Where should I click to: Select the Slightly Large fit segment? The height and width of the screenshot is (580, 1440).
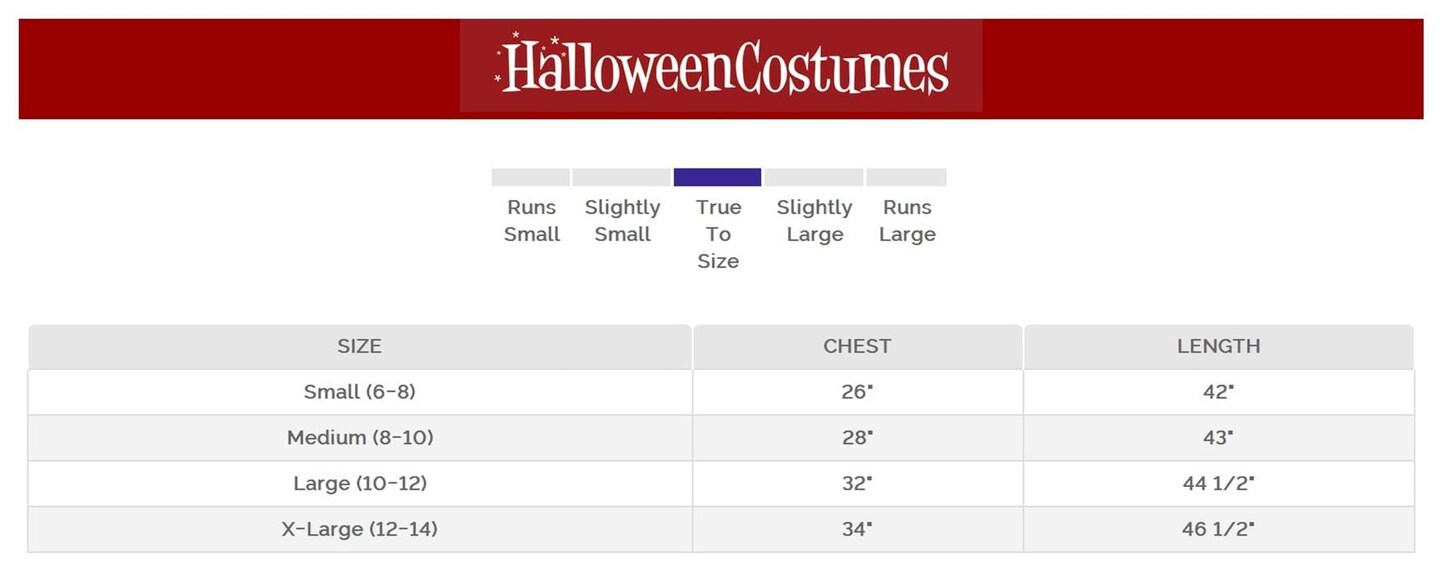814,177
